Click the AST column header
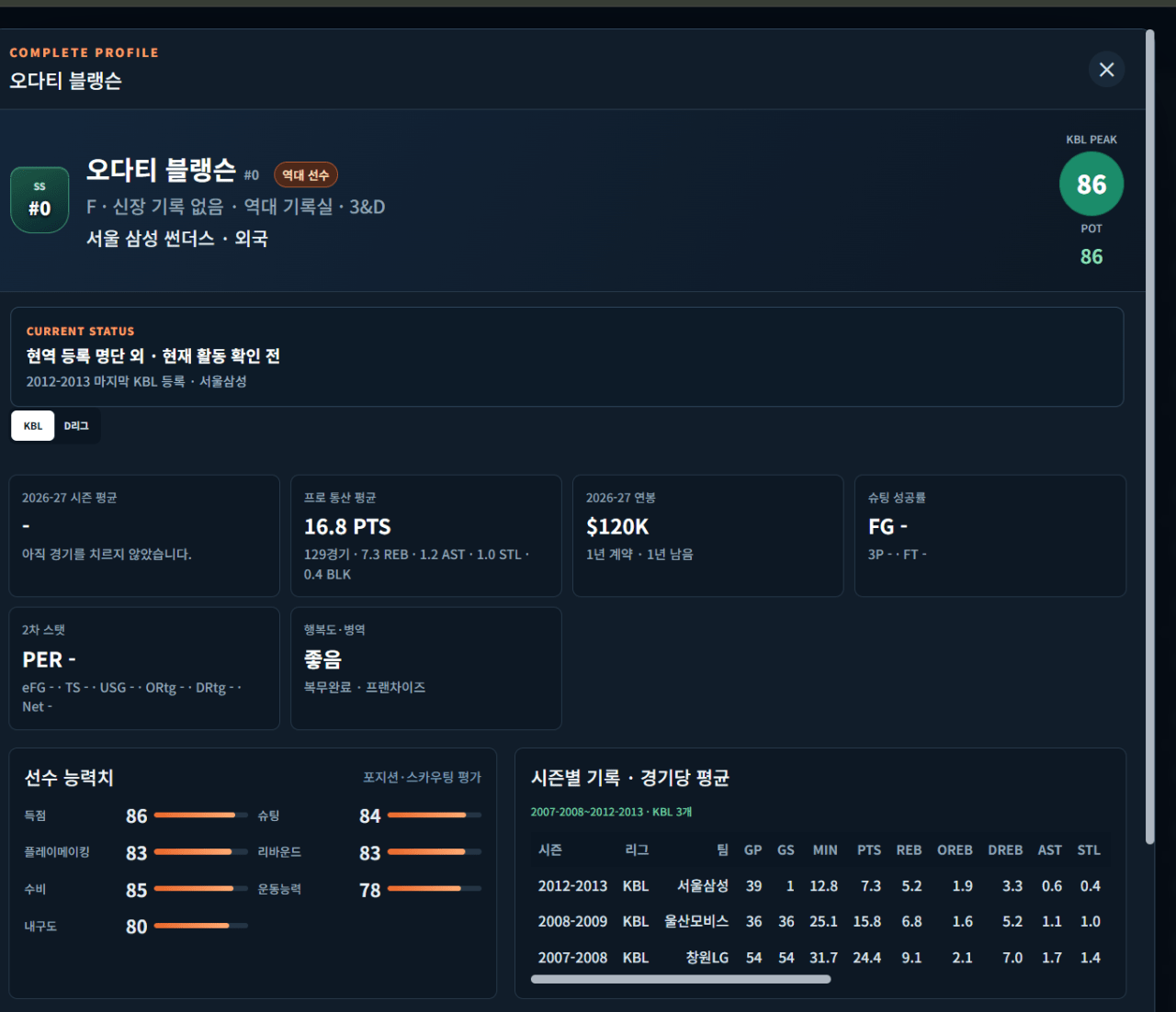The width and height of the screenshot is (1176, 1012). point(1049,850)
